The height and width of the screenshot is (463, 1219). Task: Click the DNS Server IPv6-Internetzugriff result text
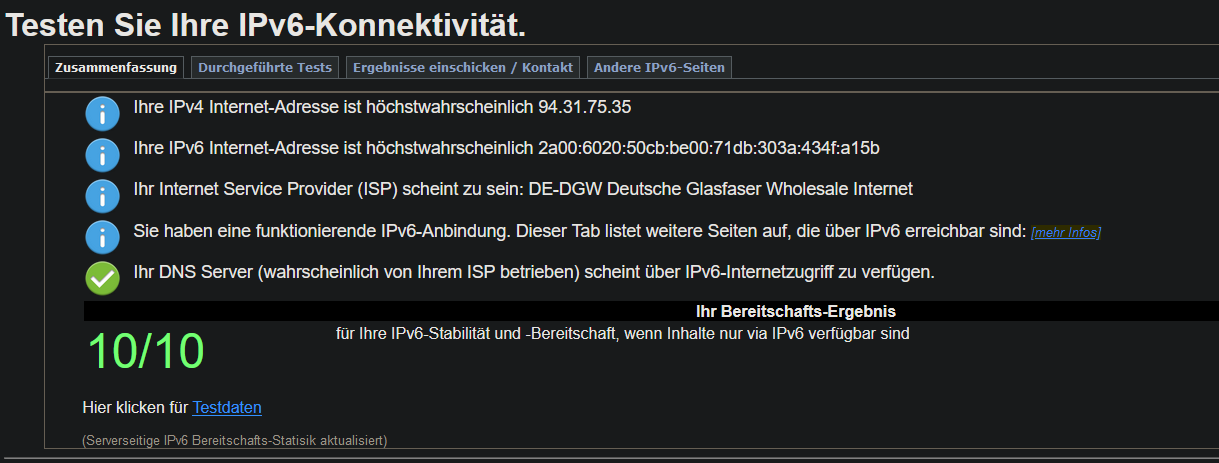[x=534, y=271]
